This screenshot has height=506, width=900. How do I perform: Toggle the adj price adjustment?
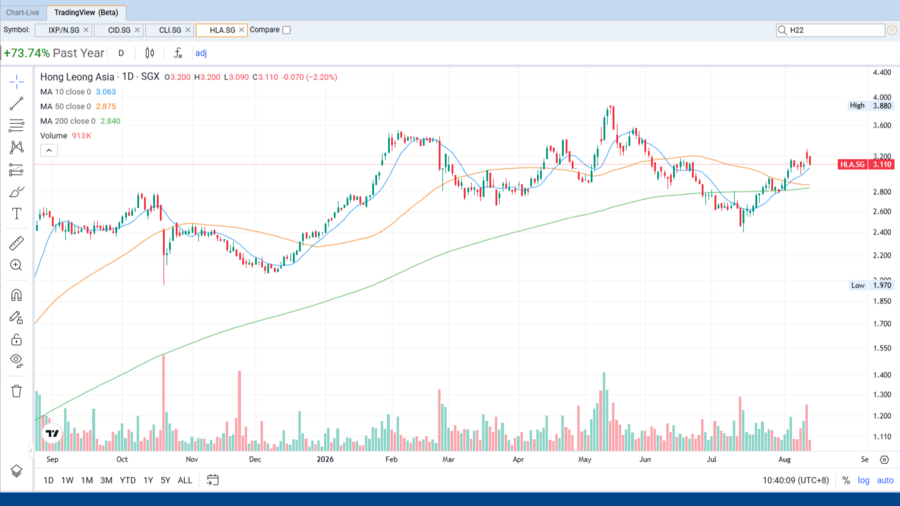coord(201,53)
